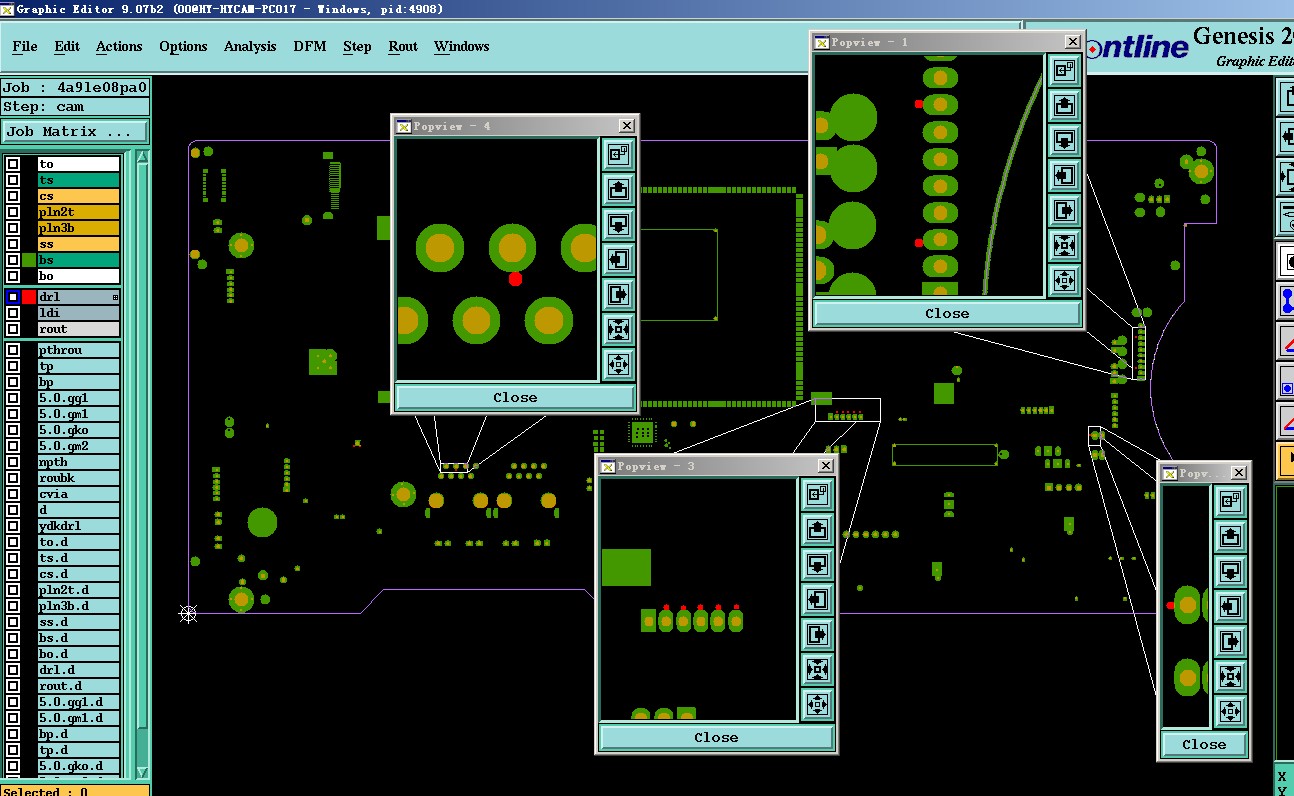Pan down in Popview - 3
Viewport: 1294px width, 796px height.
click(818, 563)
